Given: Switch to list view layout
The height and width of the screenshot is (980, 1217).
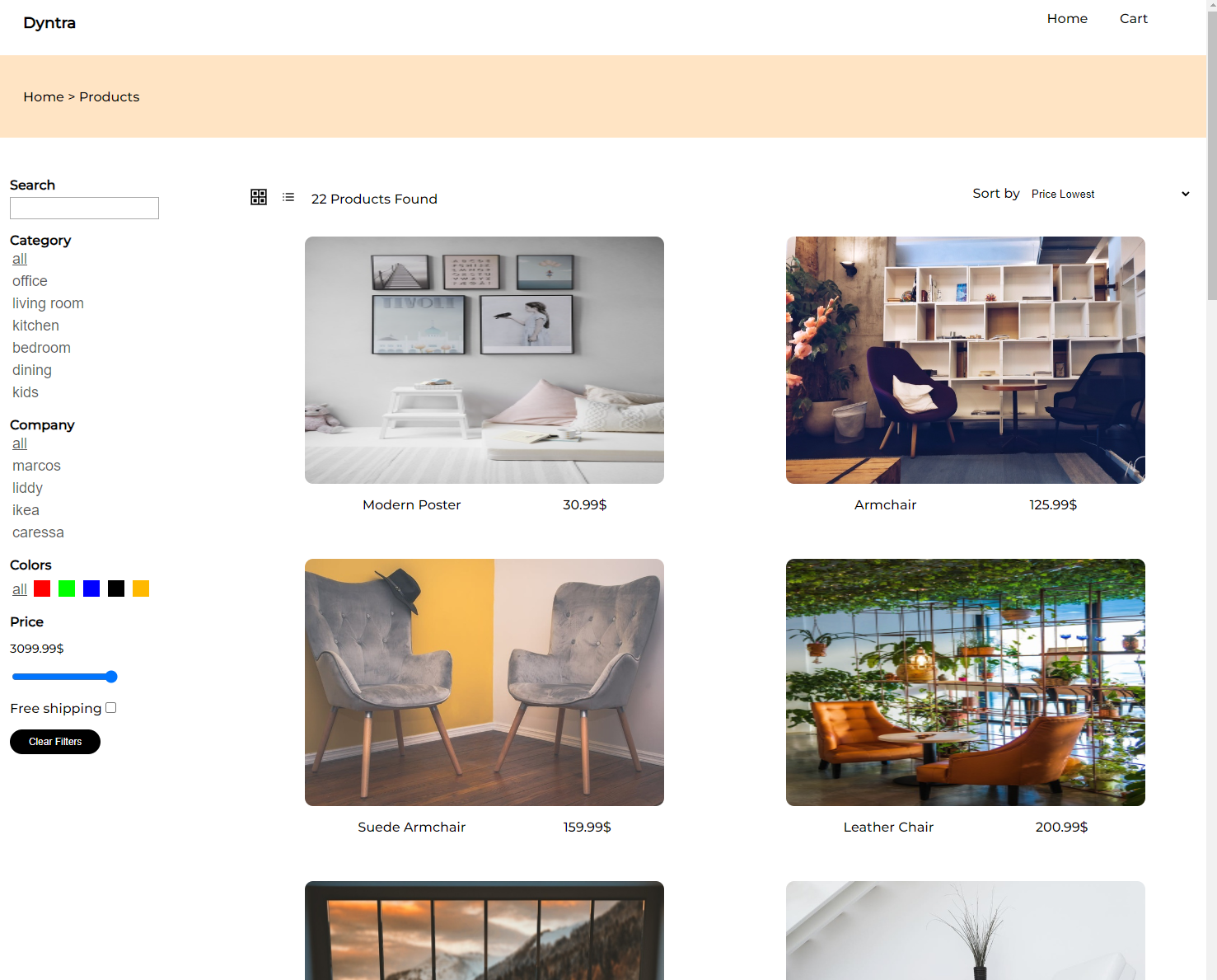Looking at the screenshot, I should (288, 197).
